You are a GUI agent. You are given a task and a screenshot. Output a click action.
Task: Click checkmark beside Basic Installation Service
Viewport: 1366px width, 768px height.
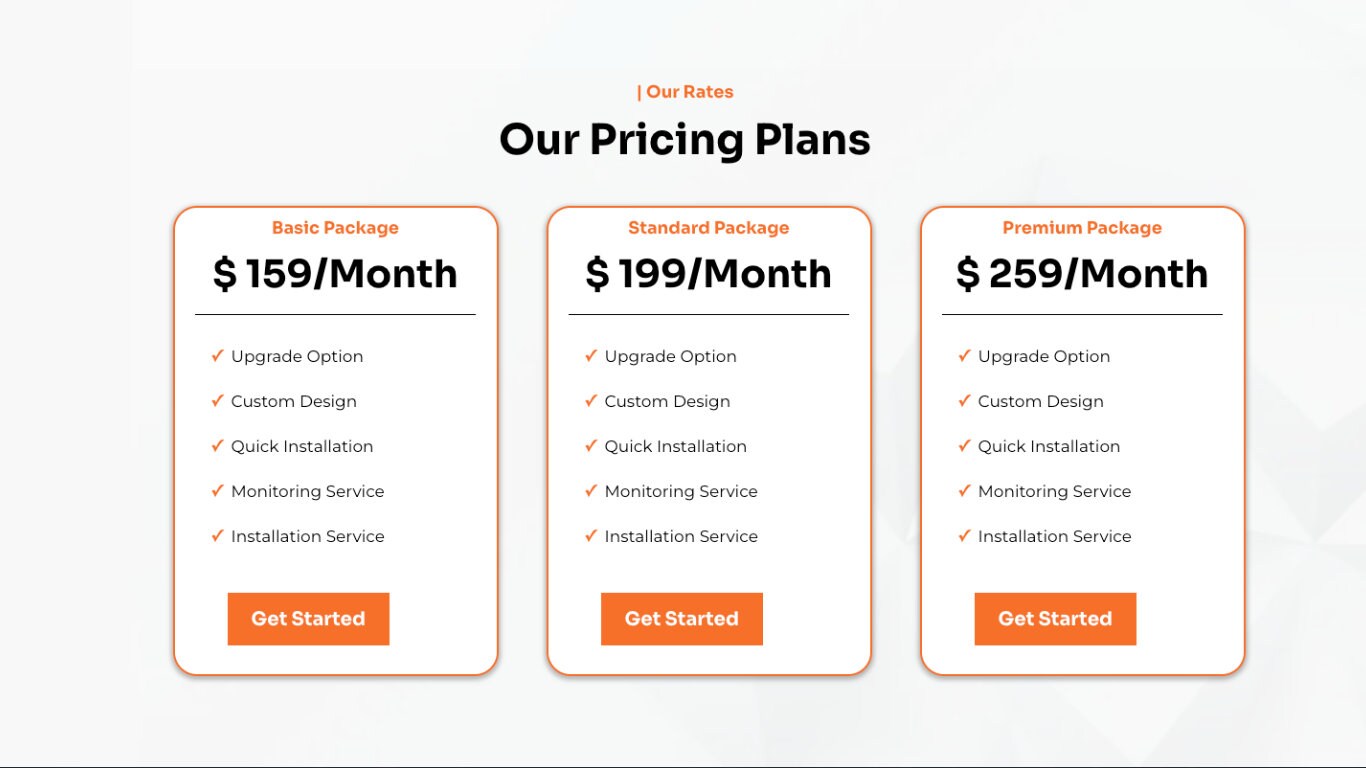point(217,536)
